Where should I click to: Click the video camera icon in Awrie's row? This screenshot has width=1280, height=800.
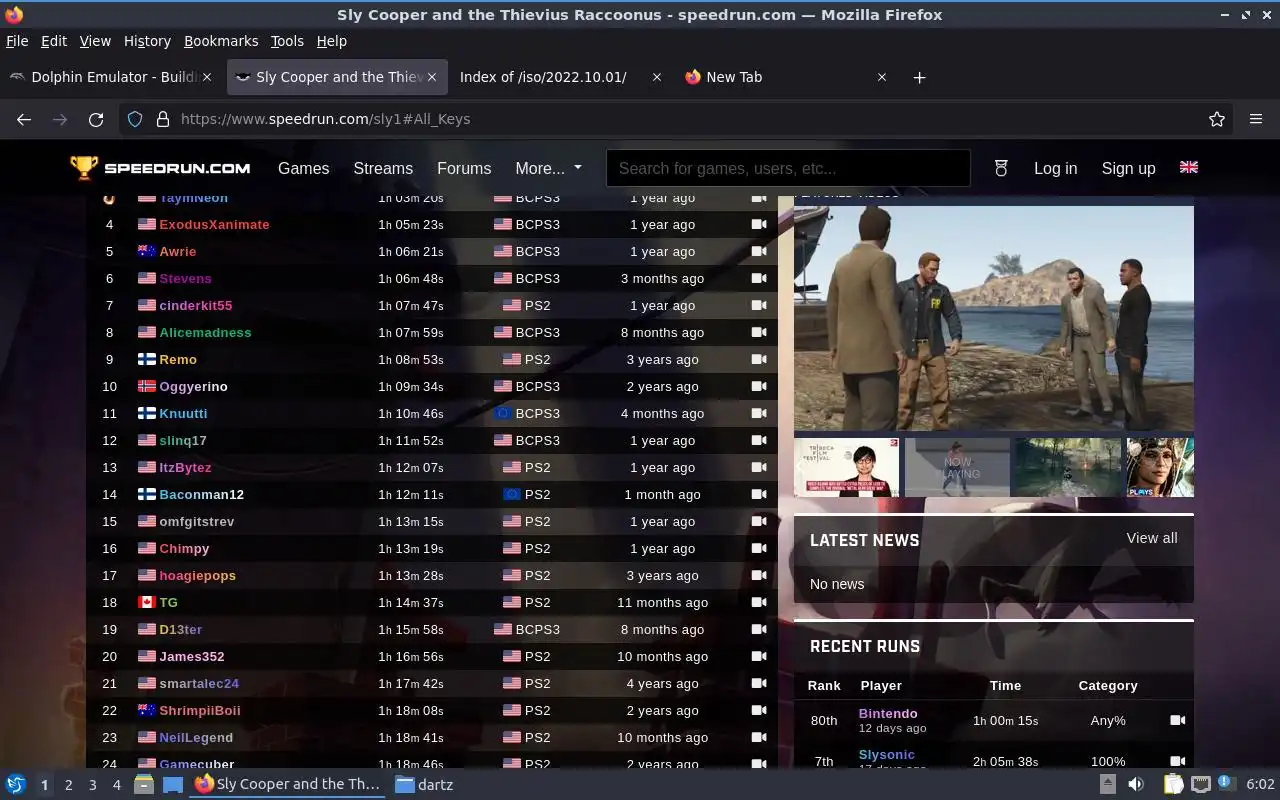pyautogui.click(x=759, y=251)
